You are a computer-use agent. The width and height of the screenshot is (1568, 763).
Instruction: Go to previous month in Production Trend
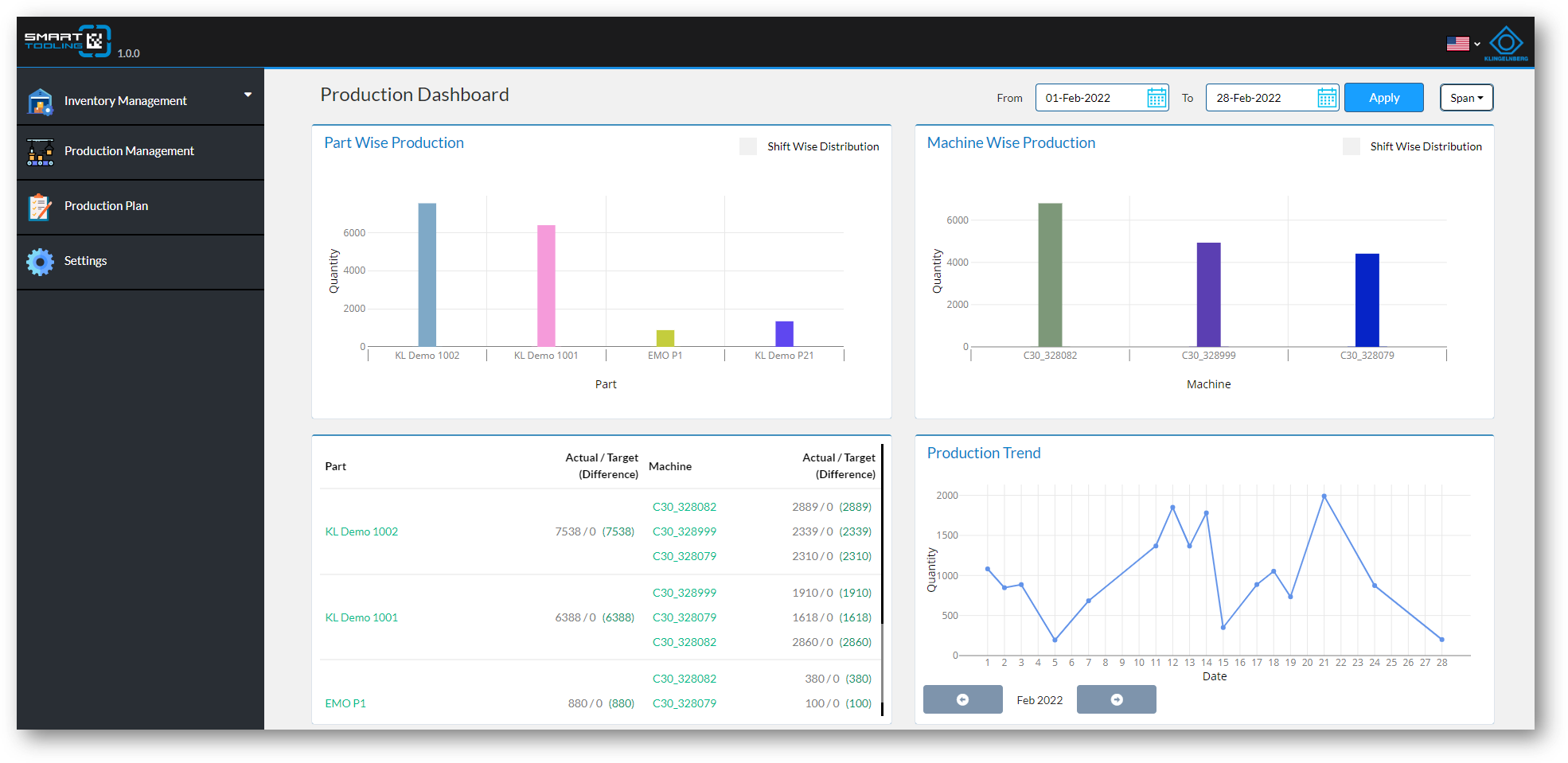tap(962, 699)
